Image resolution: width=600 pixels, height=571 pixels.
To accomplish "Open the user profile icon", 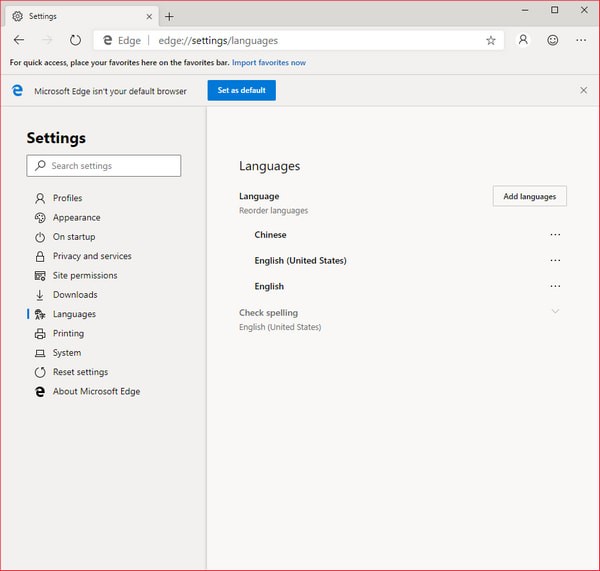I will (x=523, y=41).
